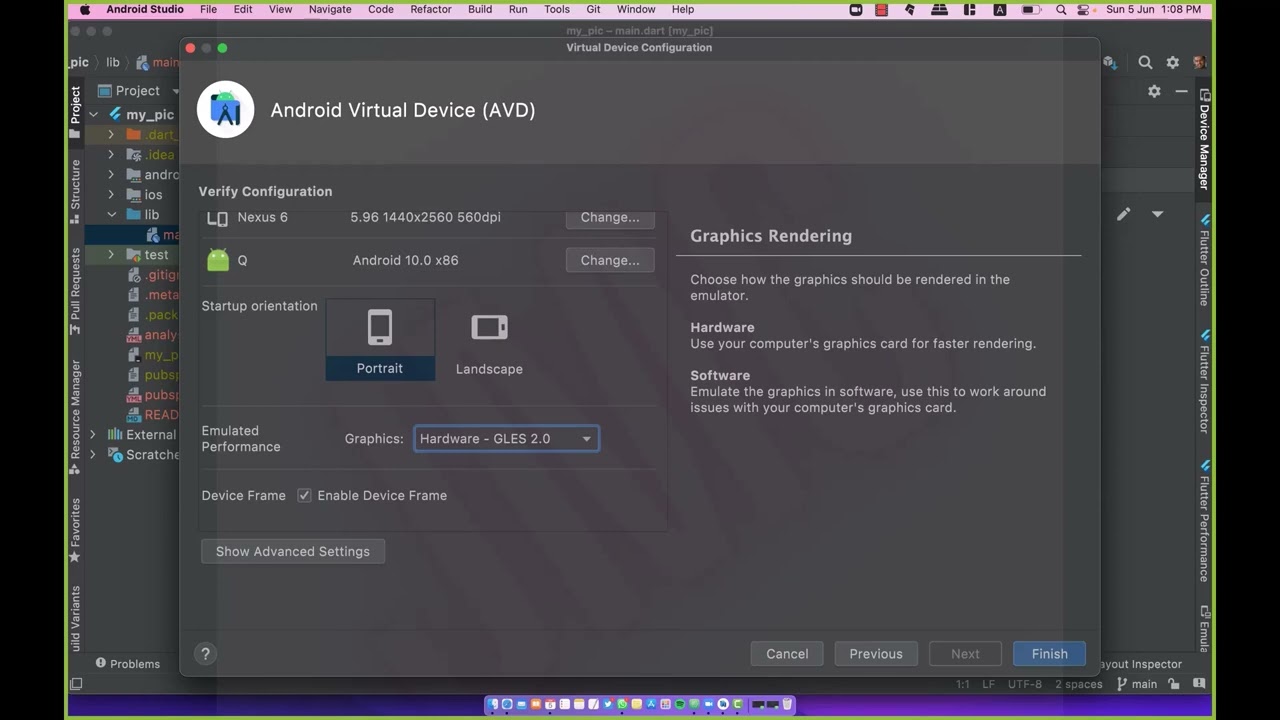Toggle Enable Device Frame checkbox
This screenshot has height=720, width=1280.
pos(304,495)
